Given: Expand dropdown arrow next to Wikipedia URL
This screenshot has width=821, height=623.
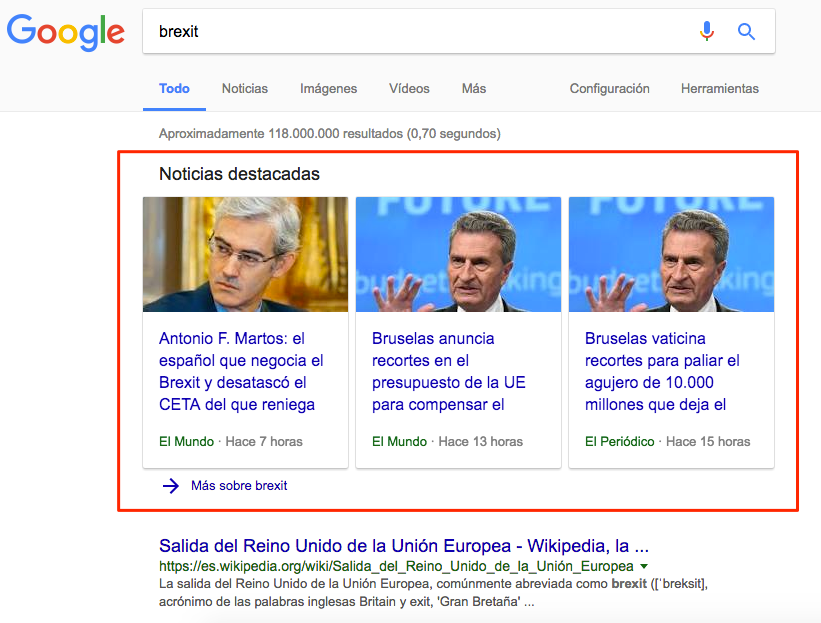Looking at the screenshot, I should point(644,566).
